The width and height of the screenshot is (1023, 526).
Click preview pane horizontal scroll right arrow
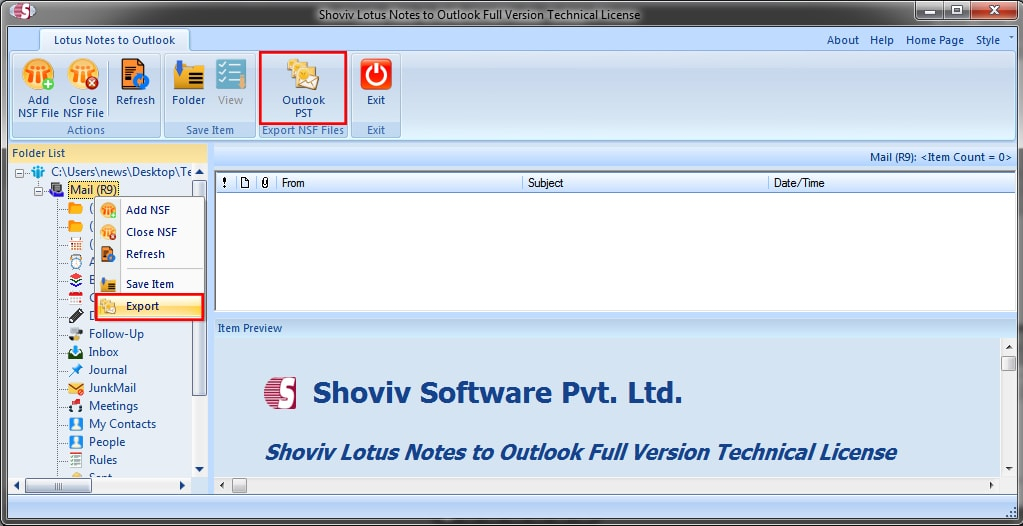point(992,485)
